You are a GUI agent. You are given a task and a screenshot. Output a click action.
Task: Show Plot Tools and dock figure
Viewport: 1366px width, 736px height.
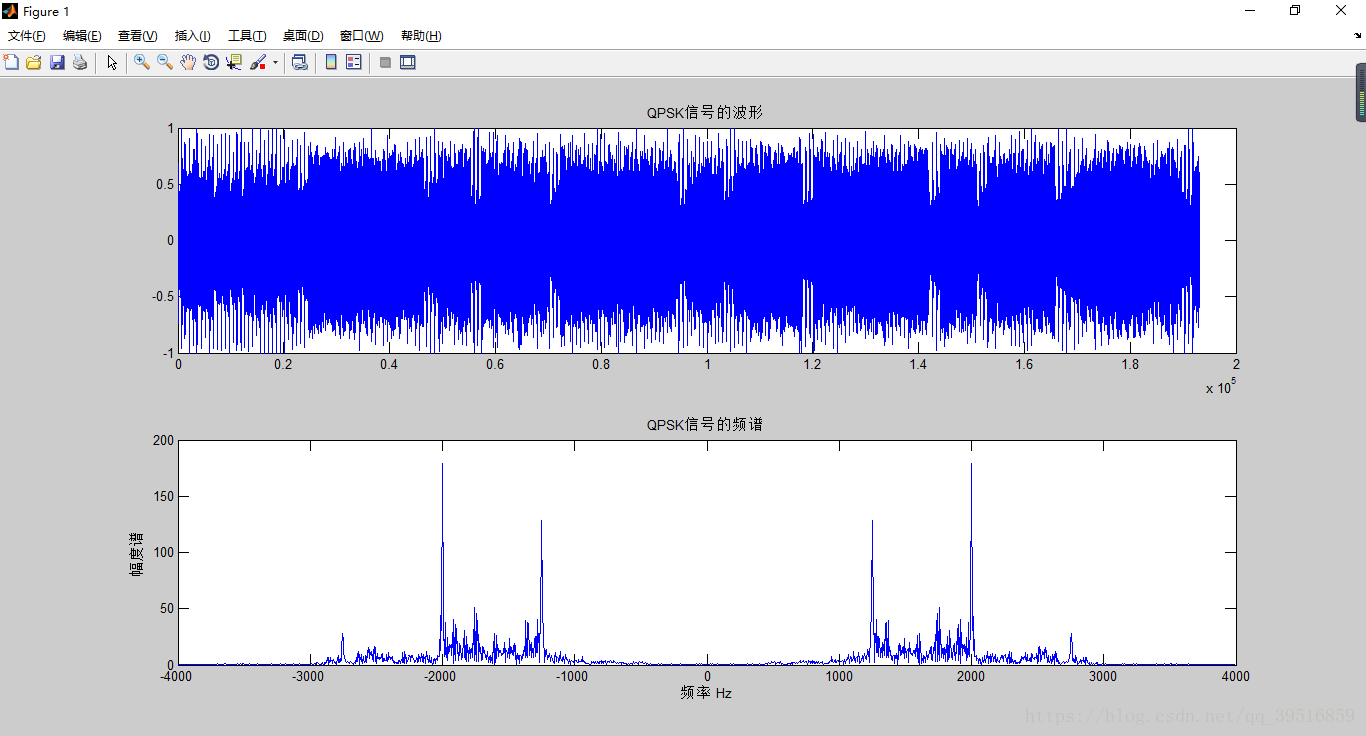coord(408,62)
